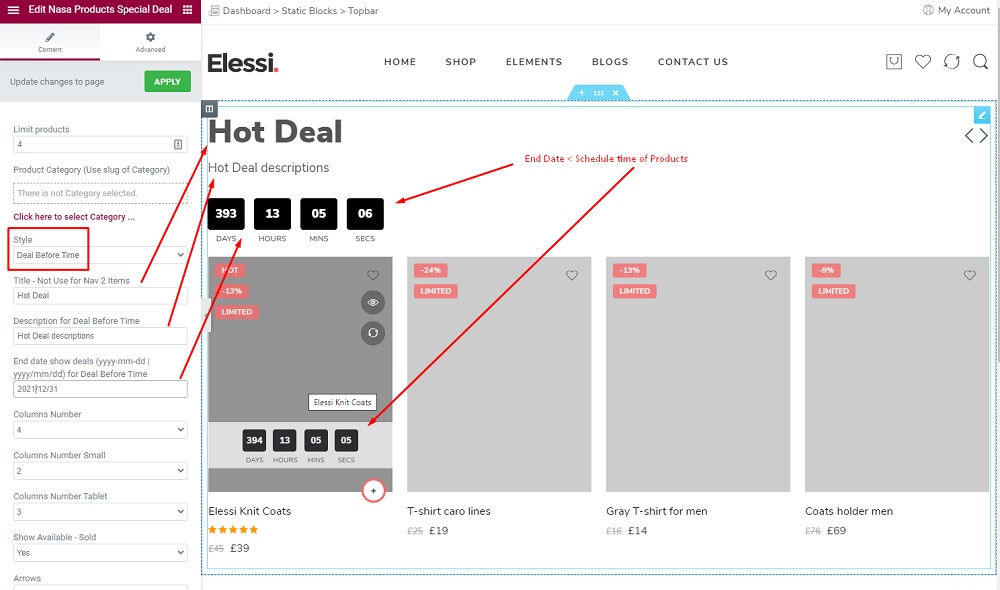Open the wishlist heart icon in header
Viewport: 1000px width, 590px height.
[x=922, y=61]
